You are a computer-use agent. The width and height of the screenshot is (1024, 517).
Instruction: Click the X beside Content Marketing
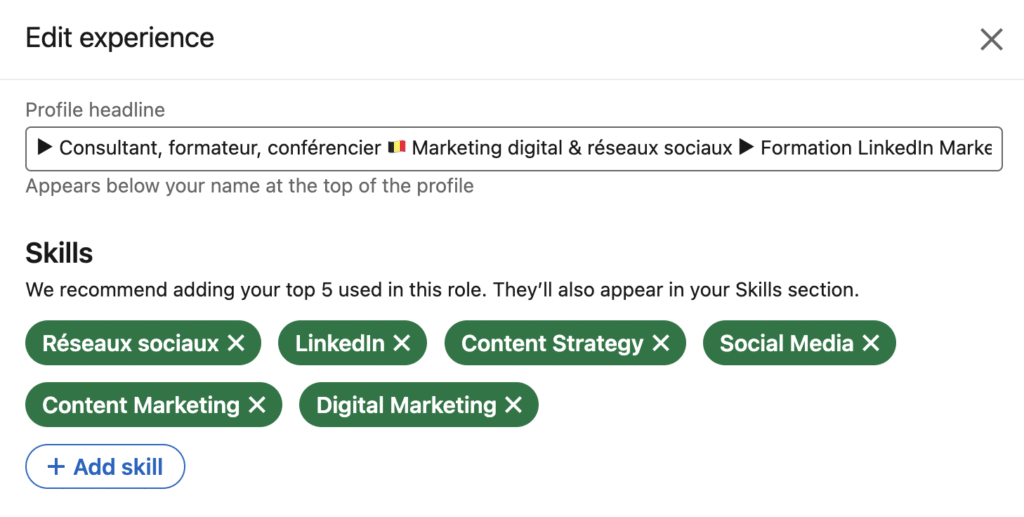point(257,405)
